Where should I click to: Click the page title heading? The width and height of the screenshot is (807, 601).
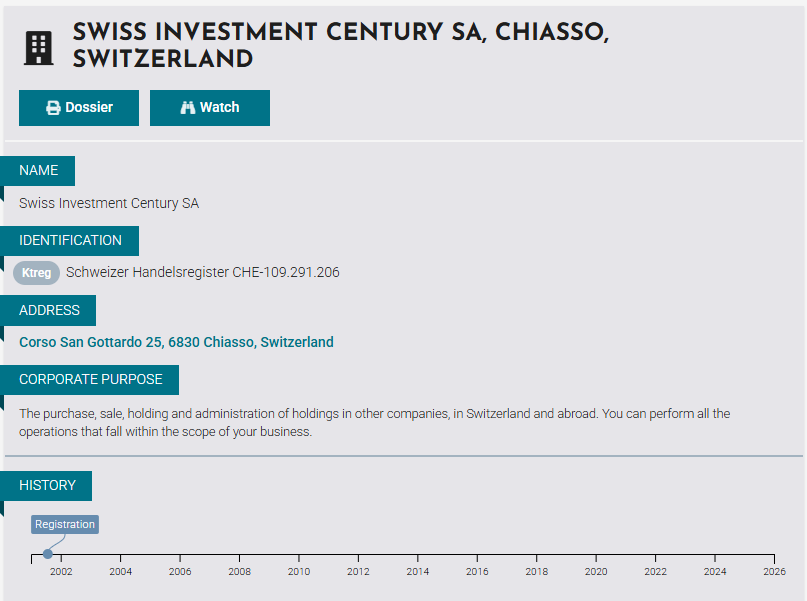coord(341,46)
